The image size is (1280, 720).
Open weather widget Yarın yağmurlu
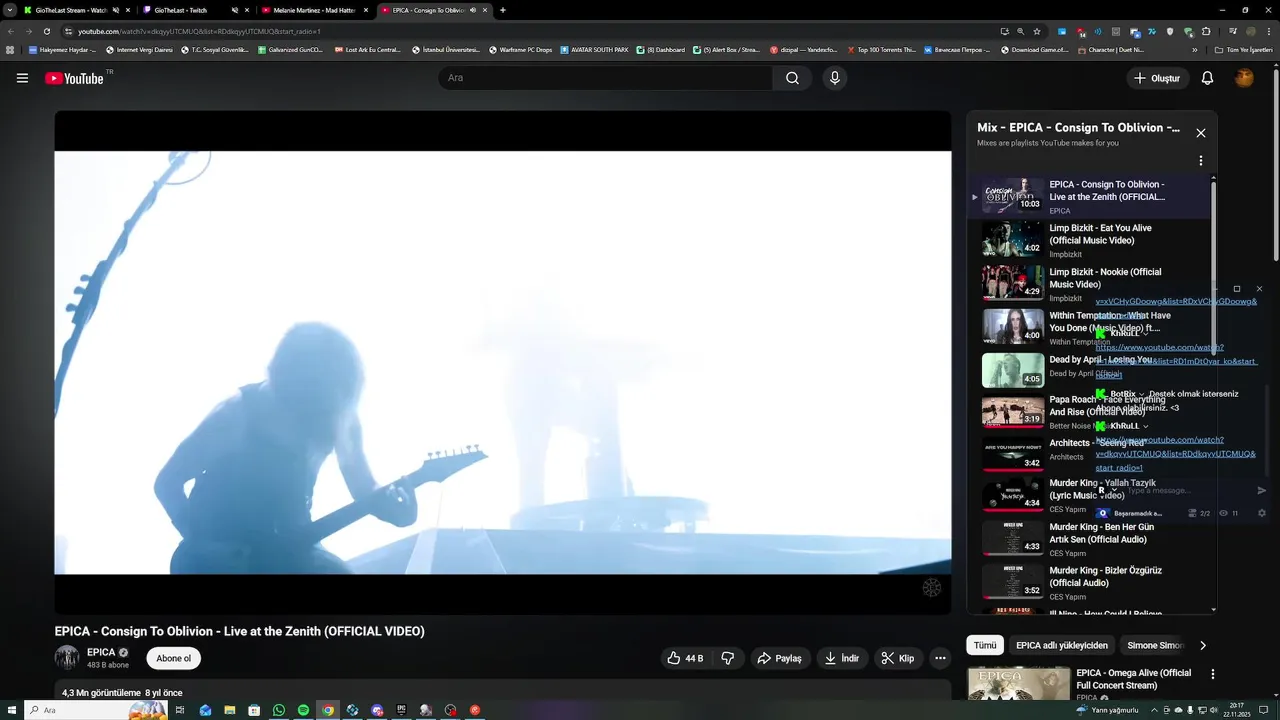pos(1108,710)
